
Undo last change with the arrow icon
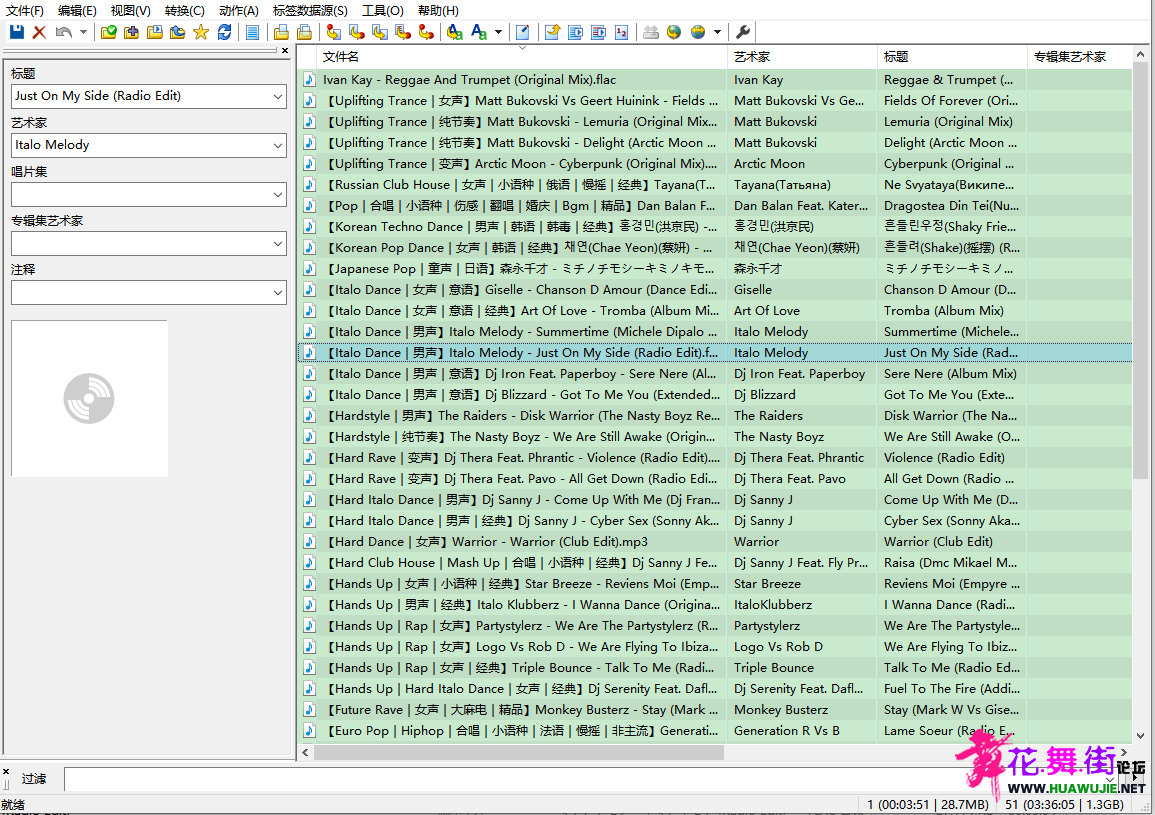[x=64, y=32]
